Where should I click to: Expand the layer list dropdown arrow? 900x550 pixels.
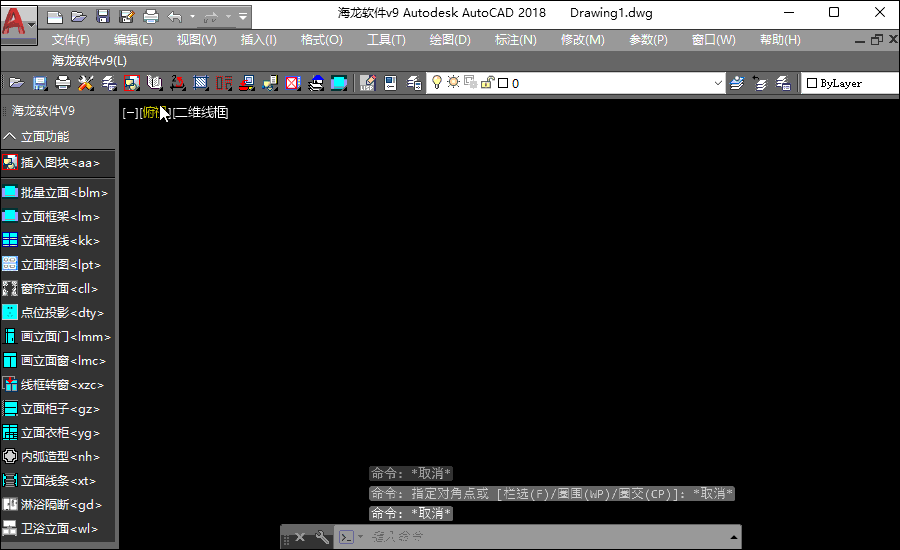pyautogui.click(x=717, y=83)
